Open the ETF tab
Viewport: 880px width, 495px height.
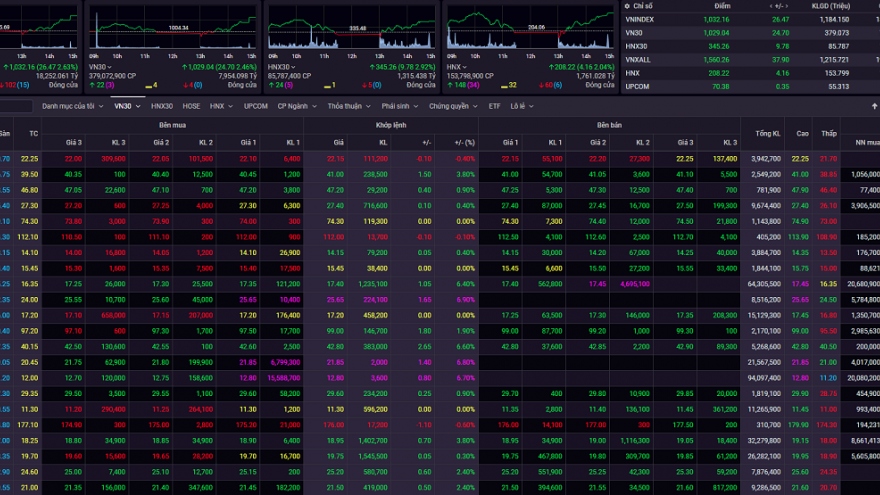(494, 105)
